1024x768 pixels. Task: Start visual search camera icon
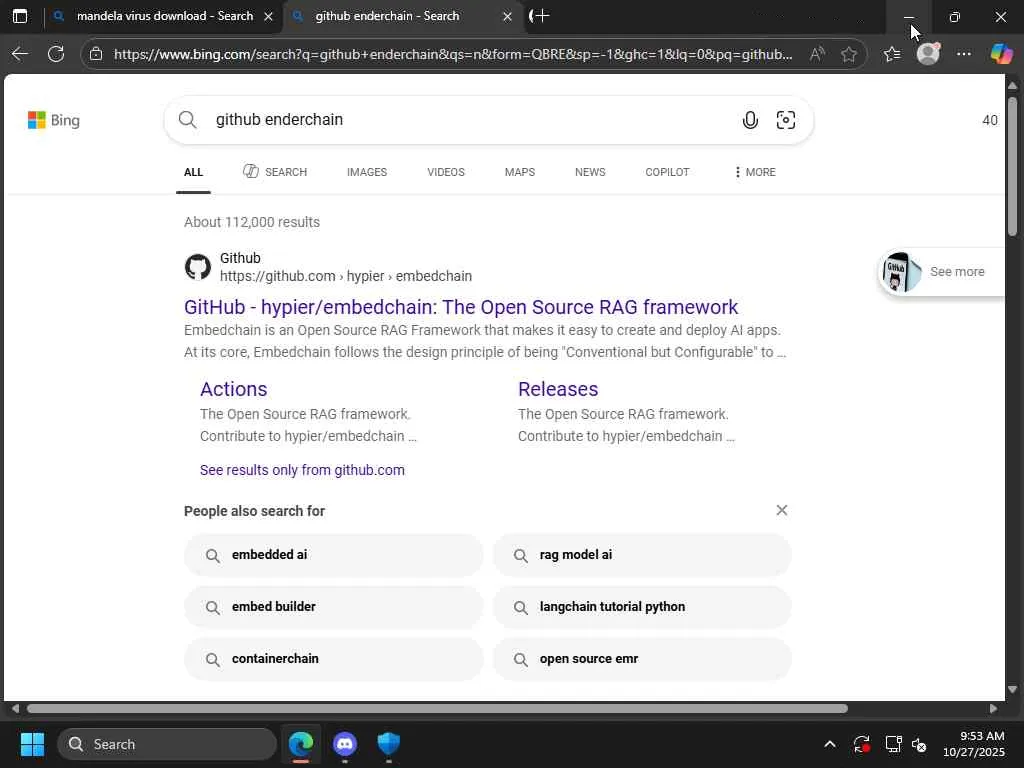[x=786, y=120]
